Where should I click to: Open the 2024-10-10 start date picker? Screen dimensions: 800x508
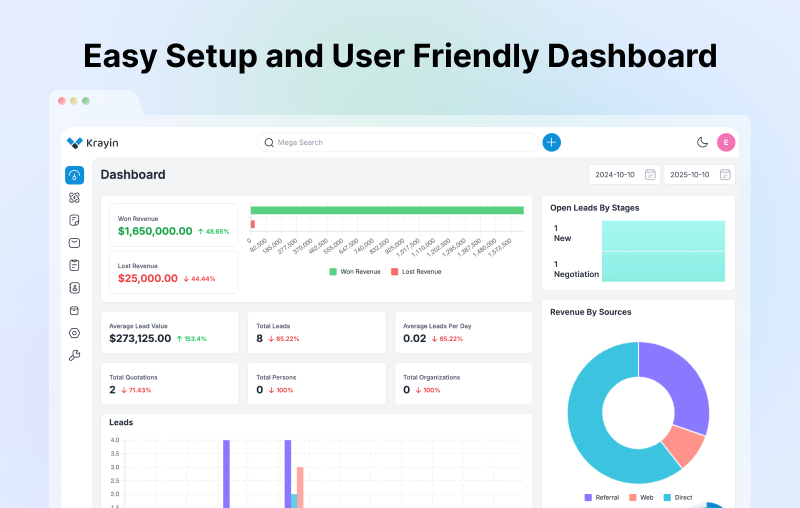(623, 174)
